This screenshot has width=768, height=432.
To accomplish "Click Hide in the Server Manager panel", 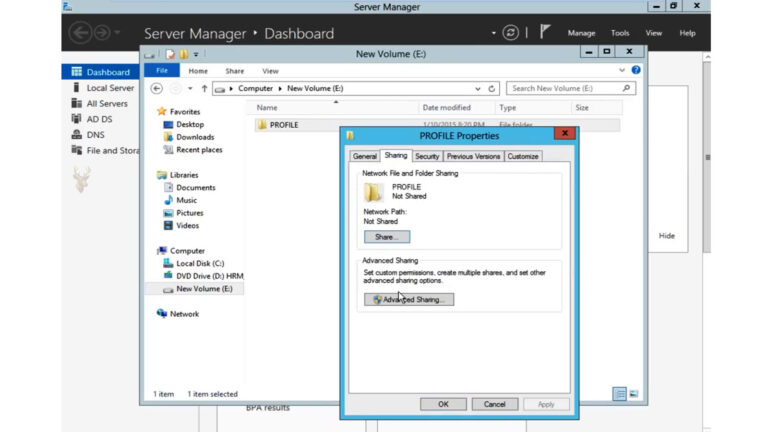I will click(667, 236).
